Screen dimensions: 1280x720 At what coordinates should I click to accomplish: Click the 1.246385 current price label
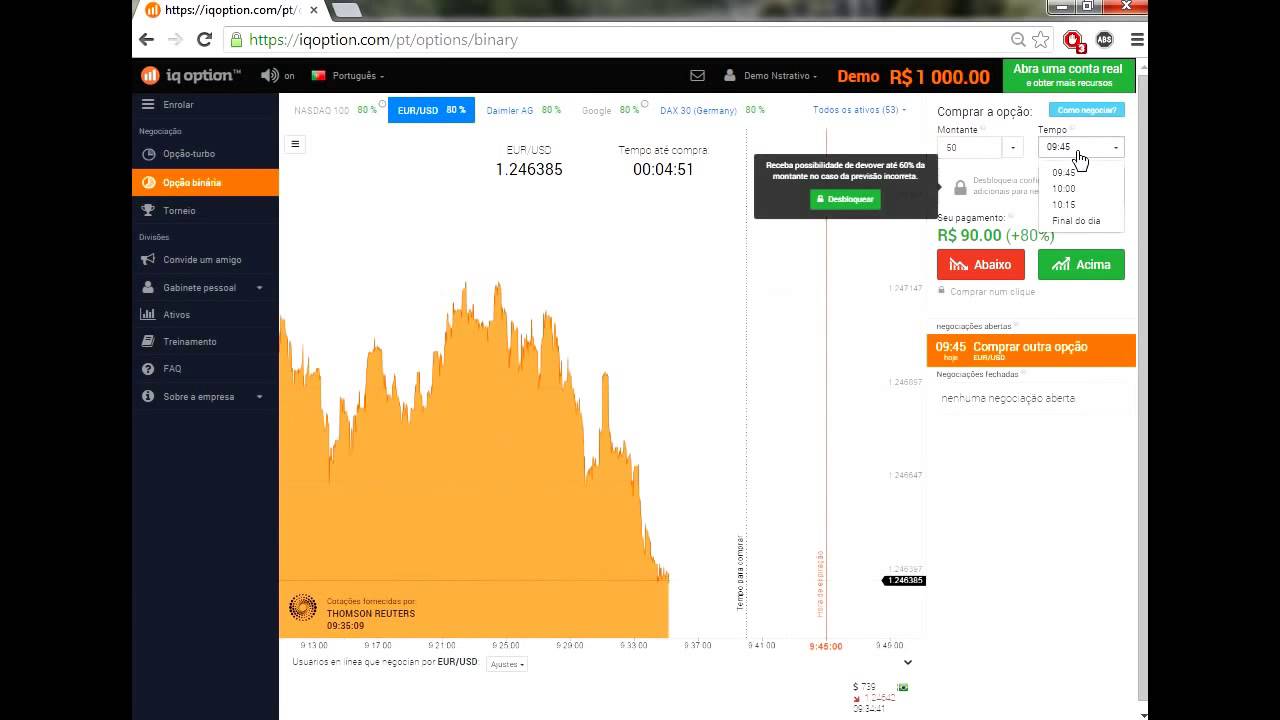point(905,580)
